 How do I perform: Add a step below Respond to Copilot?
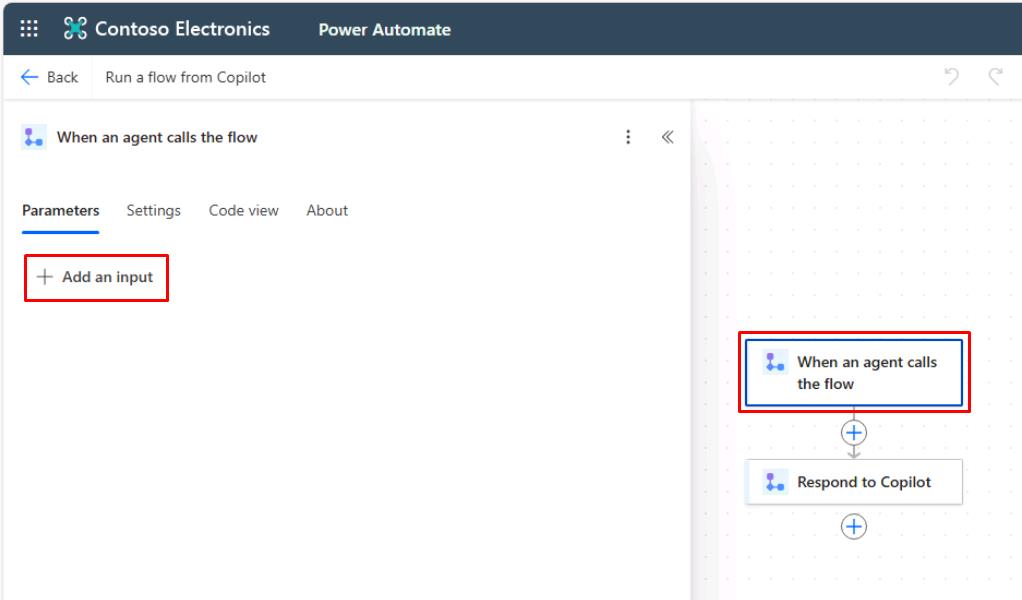pos(854,526)
